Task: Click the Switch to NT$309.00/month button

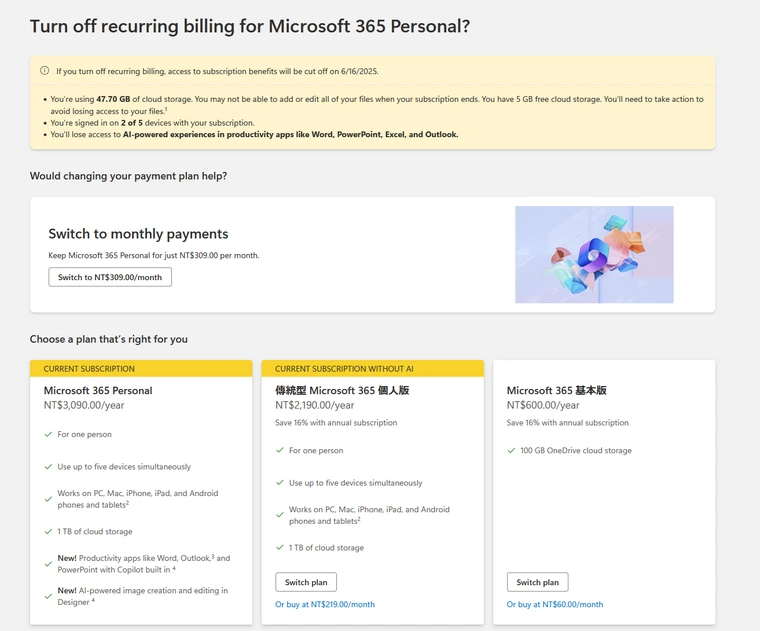Action: (110, 277)
